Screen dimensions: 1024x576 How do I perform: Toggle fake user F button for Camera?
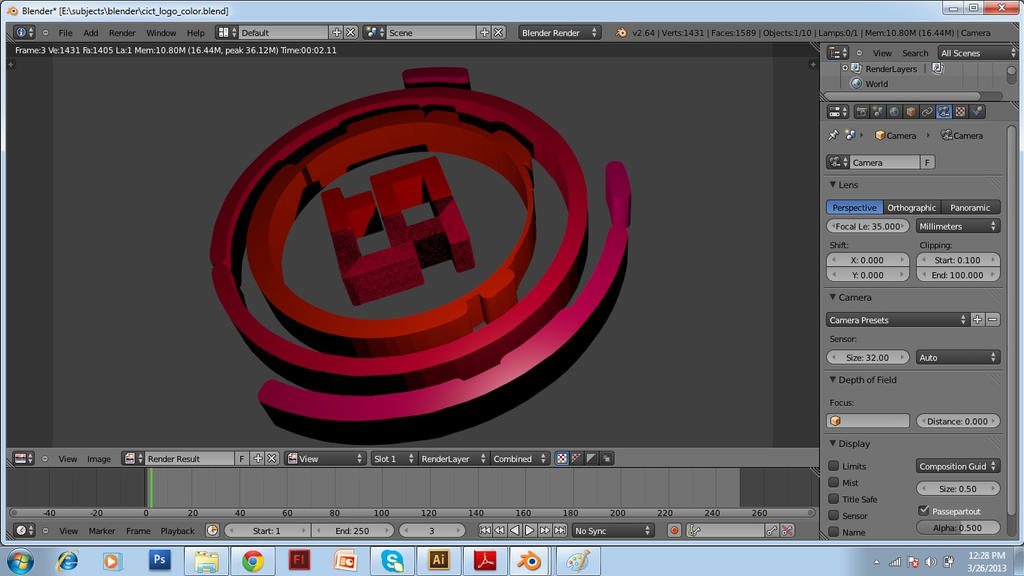pos(927,162)
